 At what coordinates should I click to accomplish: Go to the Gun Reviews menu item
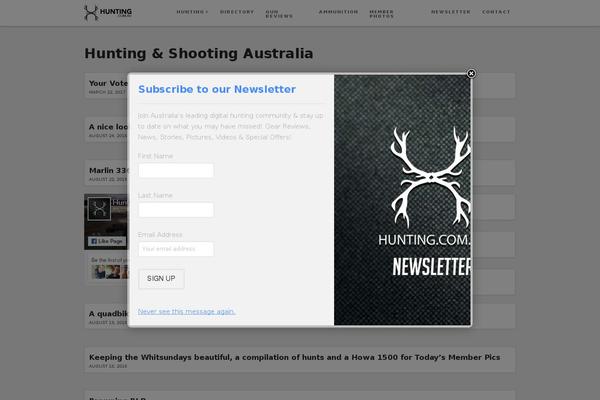279,14
